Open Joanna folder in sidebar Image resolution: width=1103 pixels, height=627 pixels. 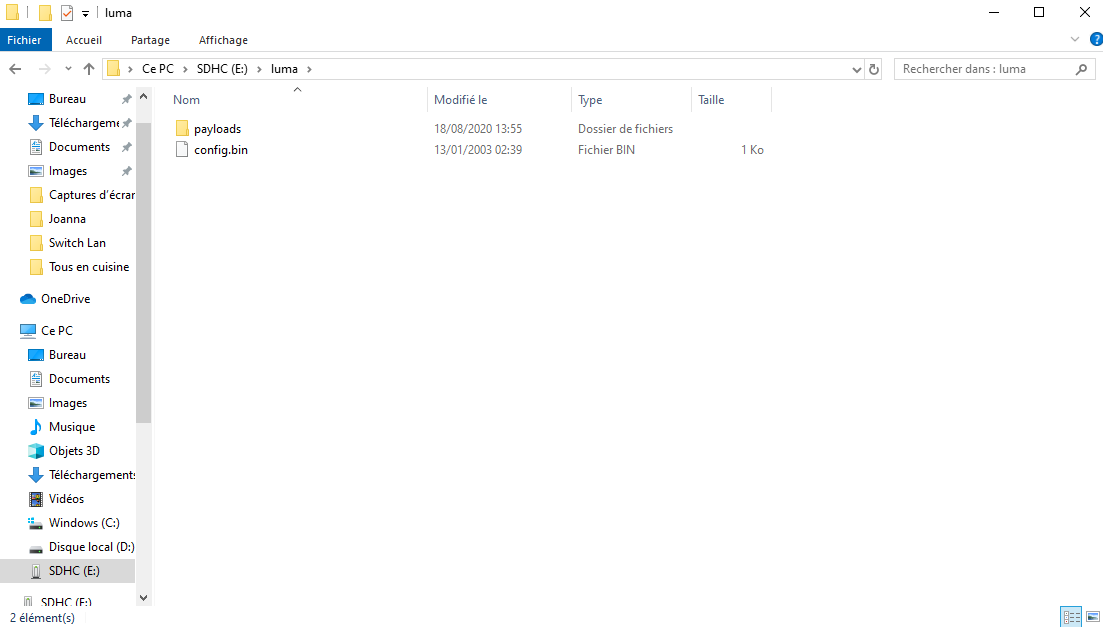pos(68,219)
